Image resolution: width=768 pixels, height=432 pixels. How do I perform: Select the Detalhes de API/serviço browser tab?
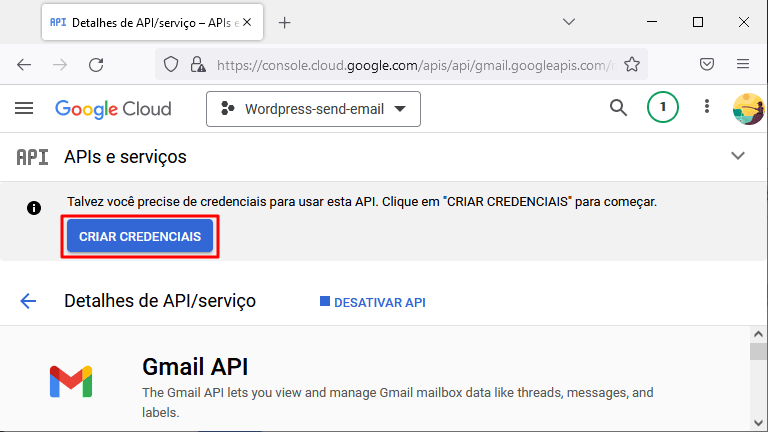152,23
